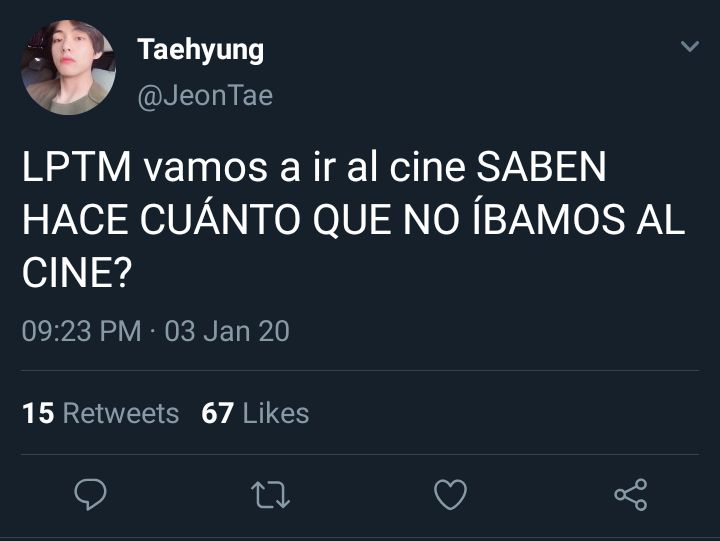Tap the reply speech bubble icon
720x541 pixels.
point(90,494)
